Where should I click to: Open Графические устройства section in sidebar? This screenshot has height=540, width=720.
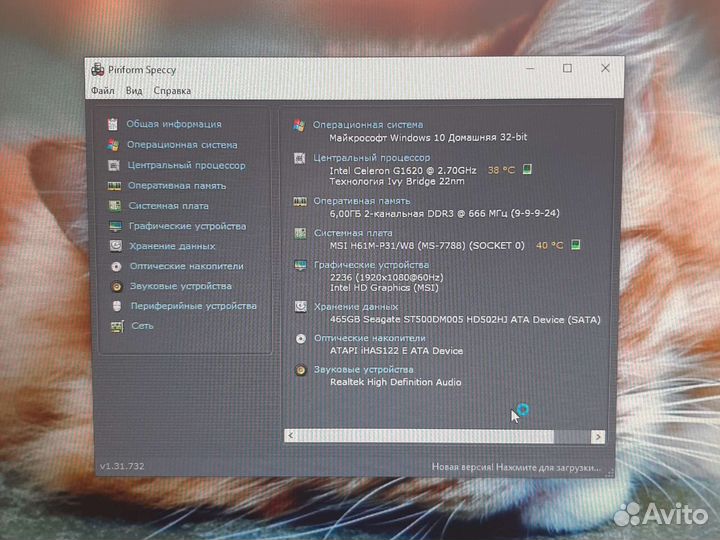tap(187, 226)
